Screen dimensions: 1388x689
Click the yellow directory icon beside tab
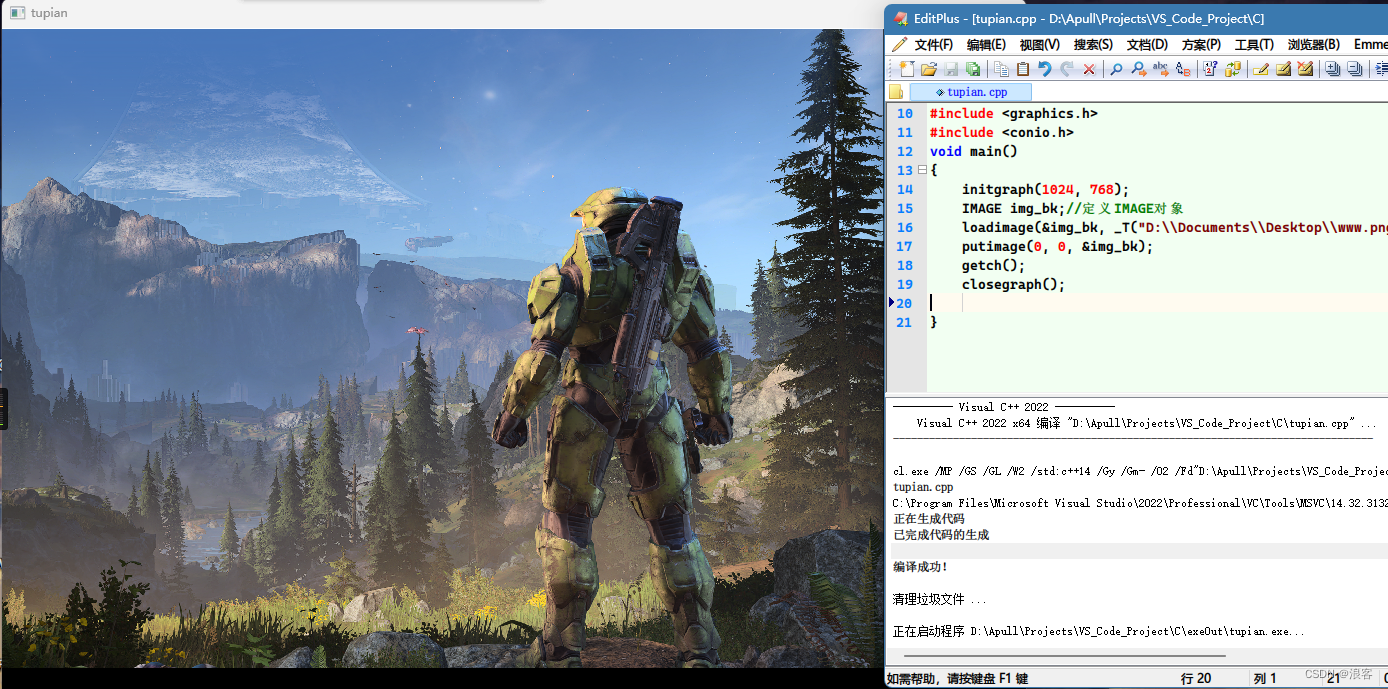click(x=896, y=92)
